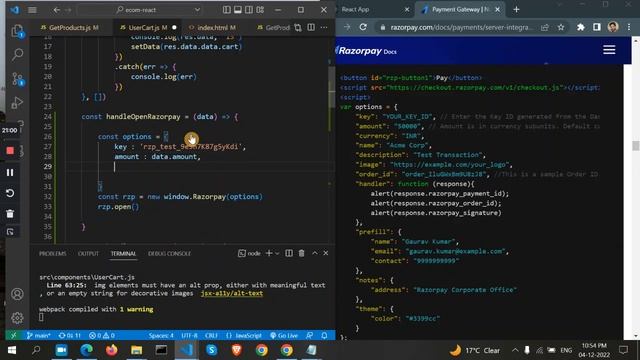Switch to the PROBLEMS panel tab
Image resolution: width=640 pixels, height=360 pixels.
(53, 253)
